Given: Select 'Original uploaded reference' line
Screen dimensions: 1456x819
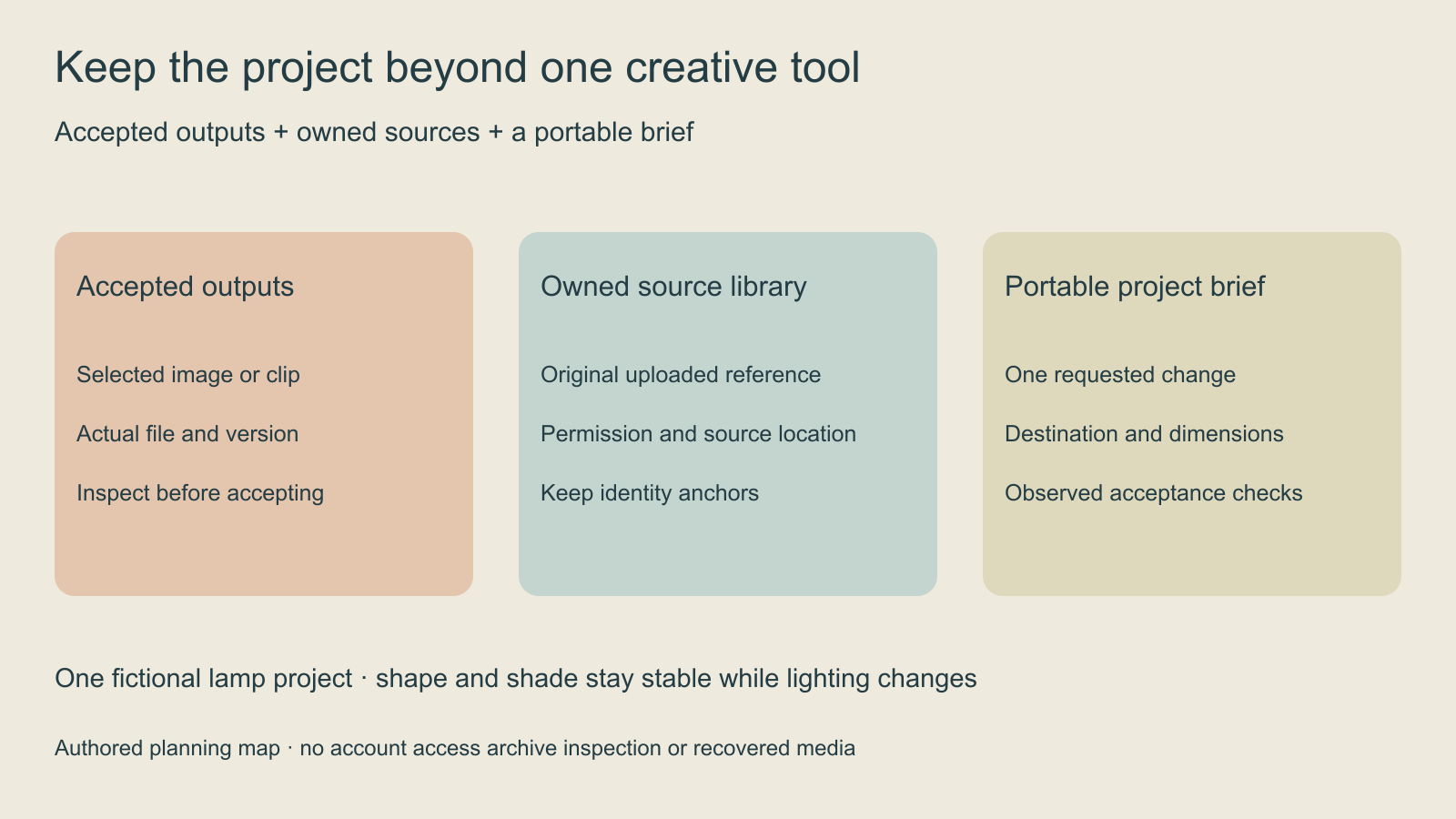Looking at the screenshot, I should click(x=681, y=375).
